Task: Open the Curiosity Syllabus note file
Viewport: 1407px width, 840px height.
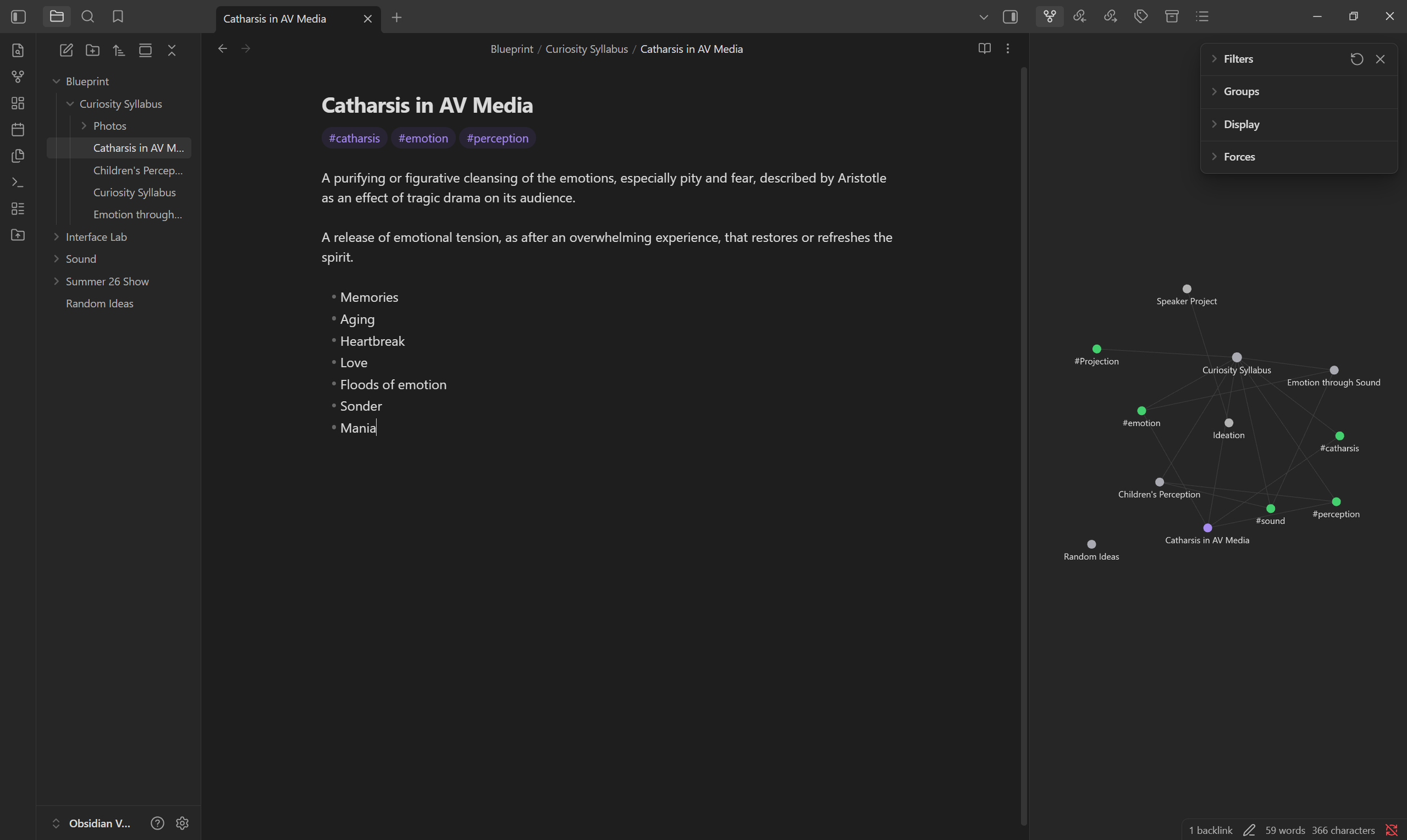Action: [135, 192]
